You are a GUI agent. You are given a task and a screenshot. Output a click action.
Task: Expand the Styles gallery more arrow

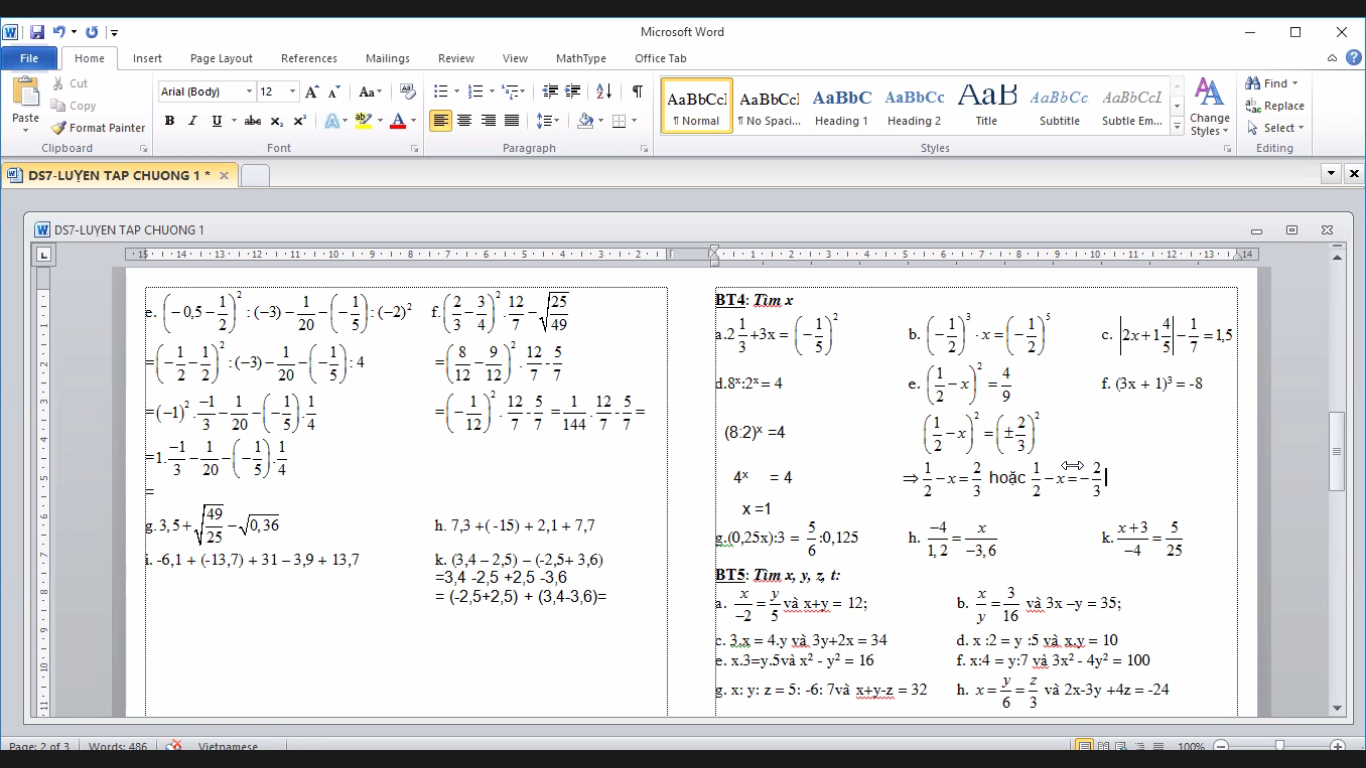coord(1177,127)
